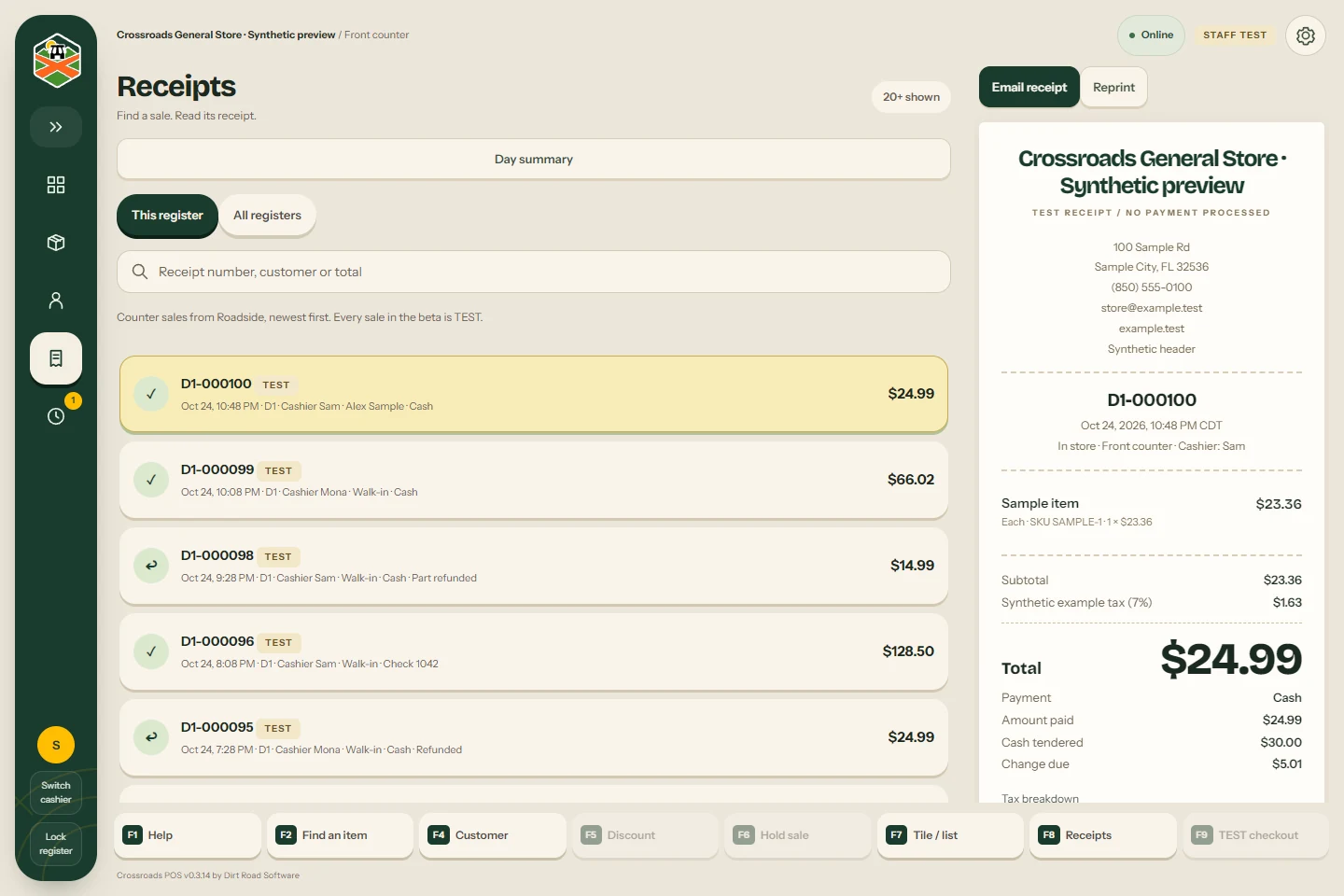The height and width of the screenshot is (896, 1344).
Task: Click checkmark icon on receipt D1-000100
Action: pos(151,394)
